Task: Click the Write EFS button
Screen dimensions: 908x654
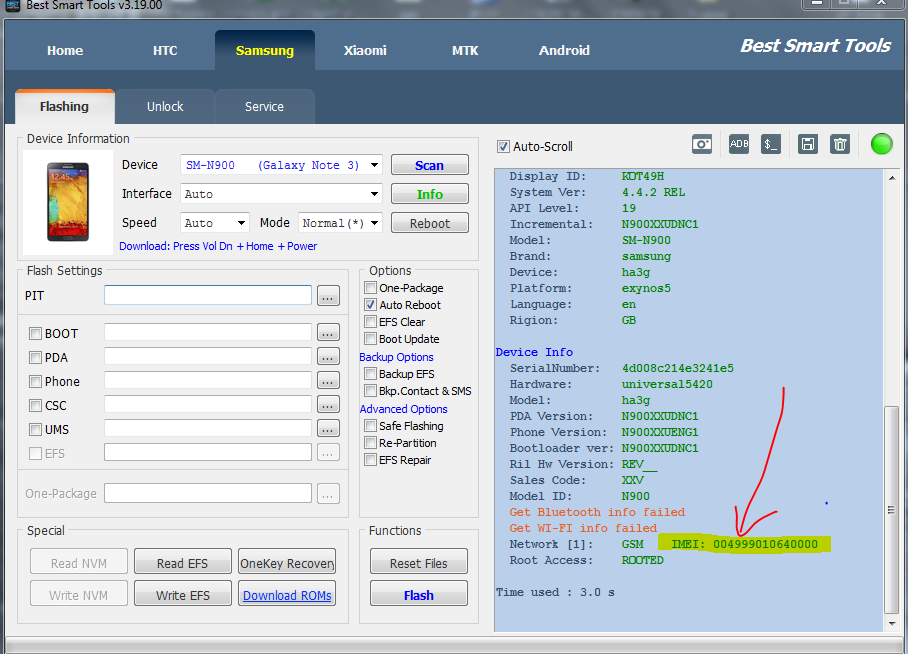Action: (x=183, y=594)
